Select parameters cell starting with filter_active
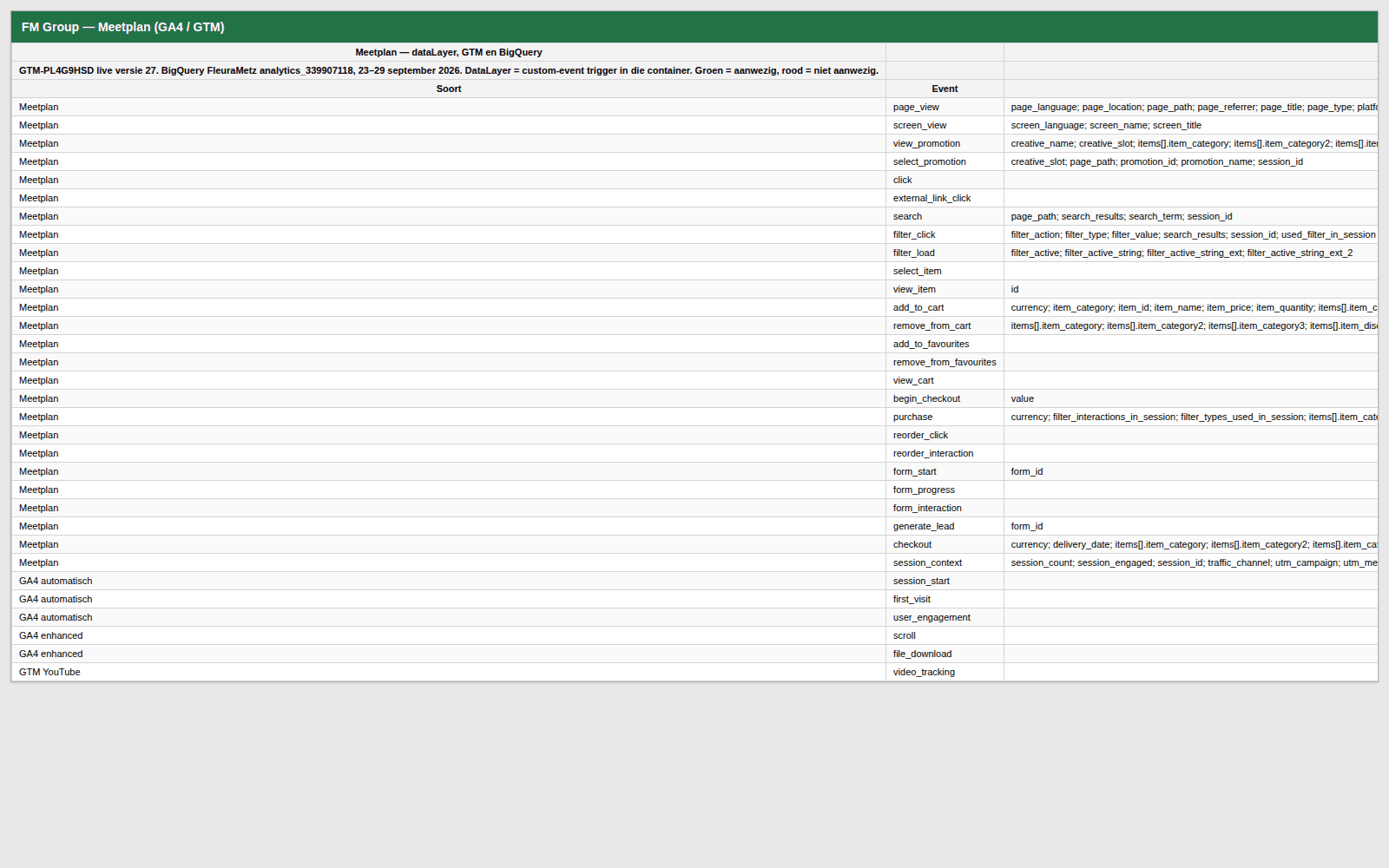 pyautogui.click(x=1191, y=253)
